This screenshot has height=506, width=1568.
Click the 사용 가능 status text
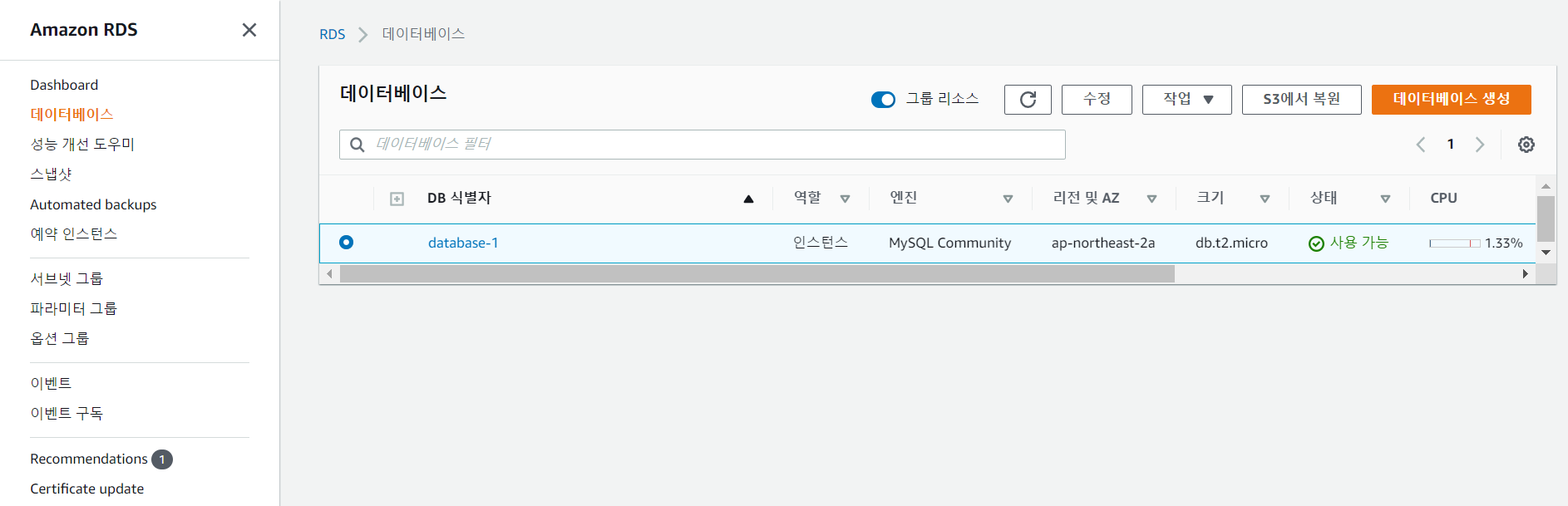pyautogui.click(x=1359, y=243)
